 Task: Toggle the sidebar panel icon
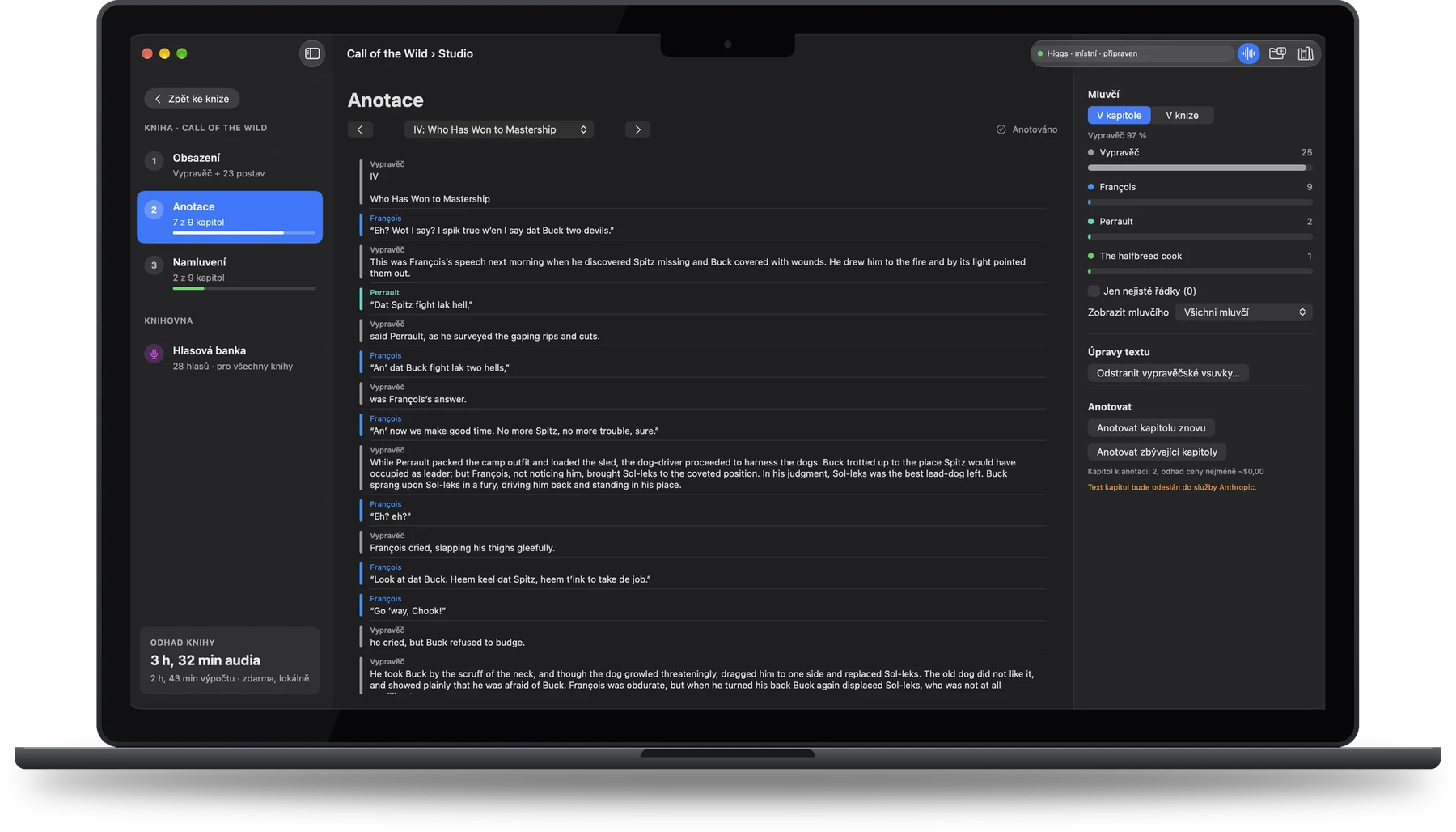[x=312, y=53]
